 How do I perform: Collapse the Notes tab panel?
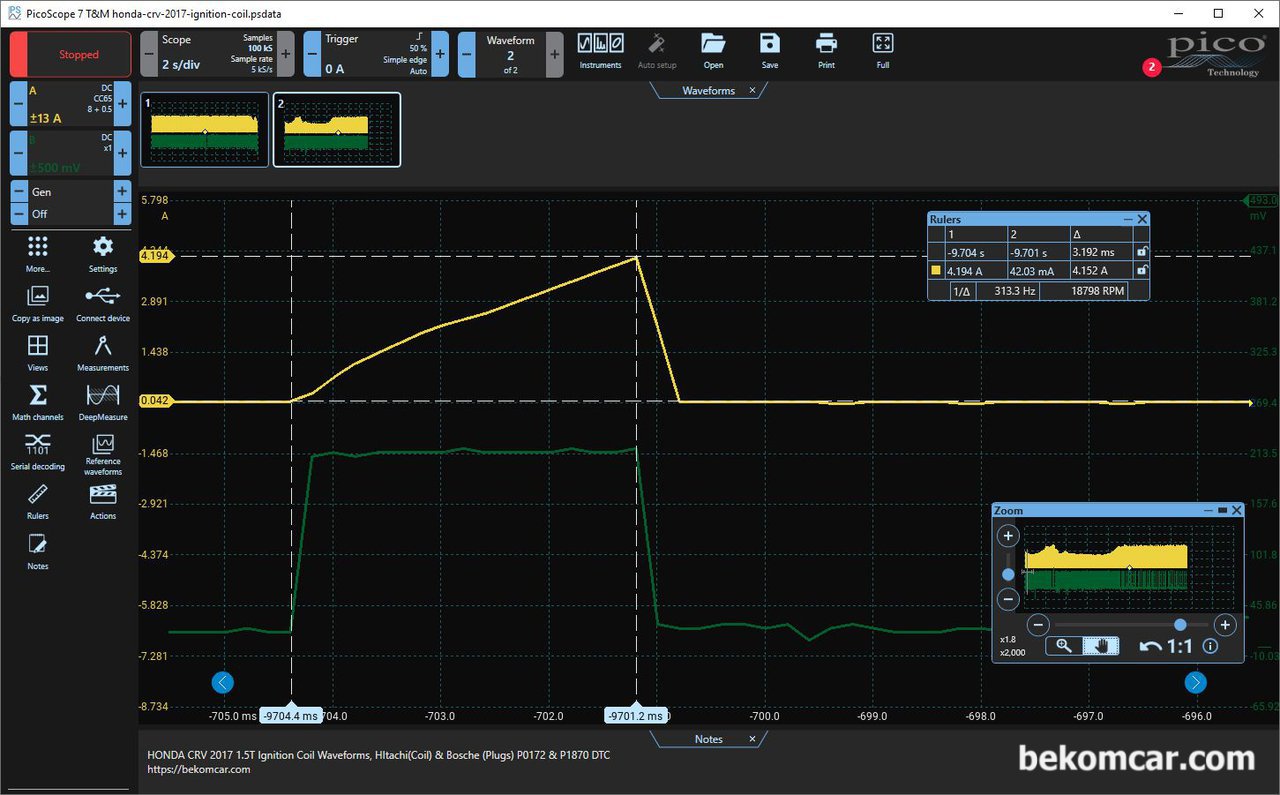coord(708,739)
